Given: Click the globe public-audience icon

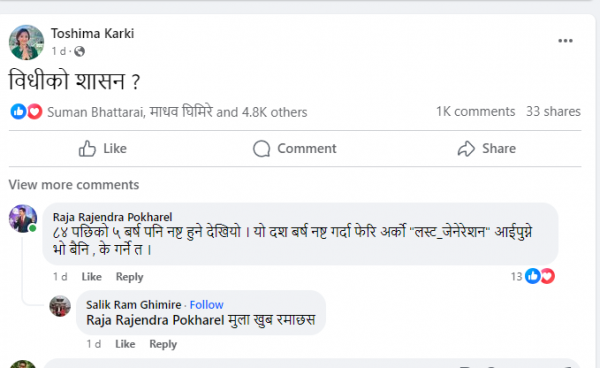Looking at the screenshot, I should (79, 51).
